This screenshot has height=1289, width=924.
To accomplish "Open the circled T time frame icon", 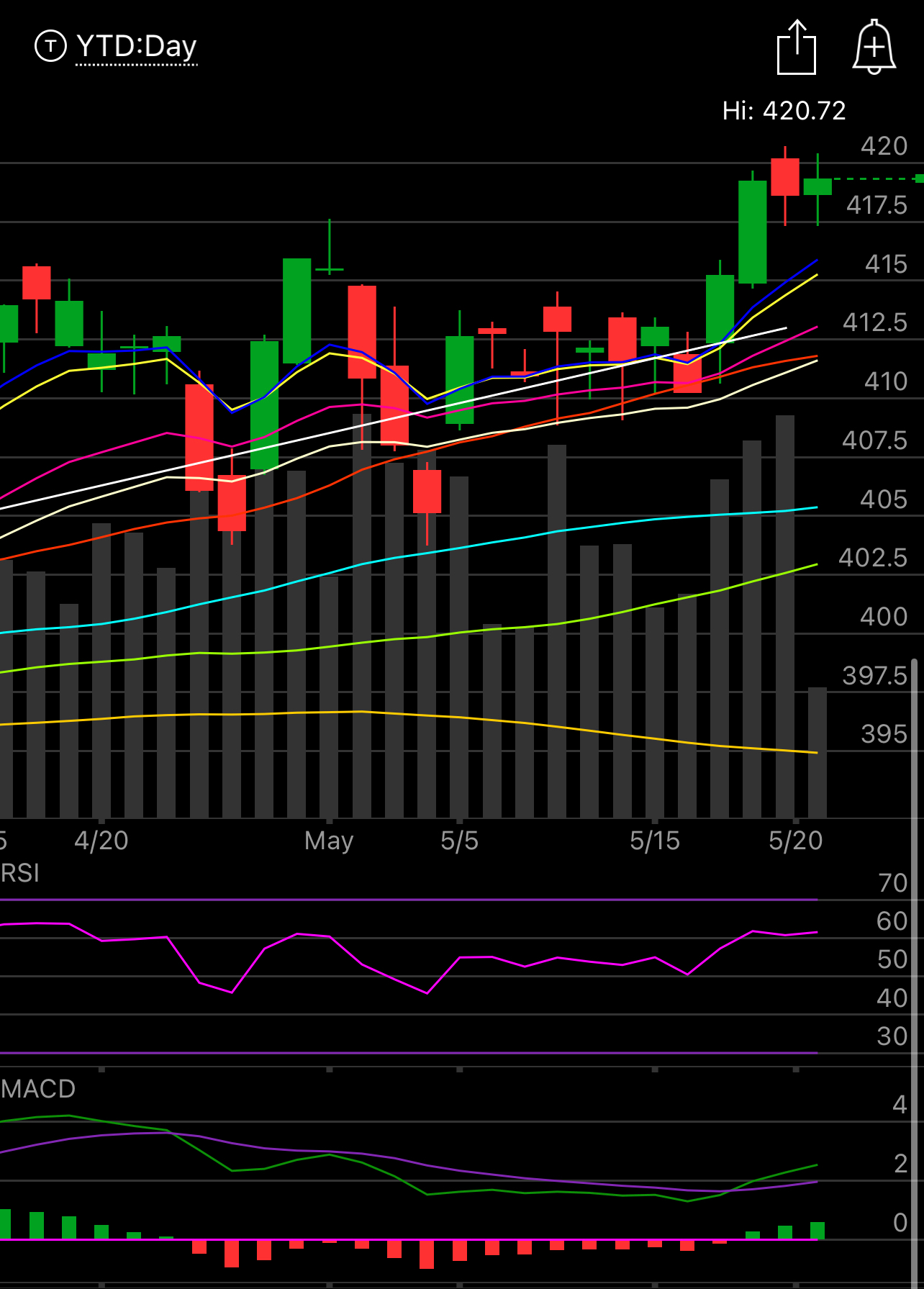I will [50, 46].
